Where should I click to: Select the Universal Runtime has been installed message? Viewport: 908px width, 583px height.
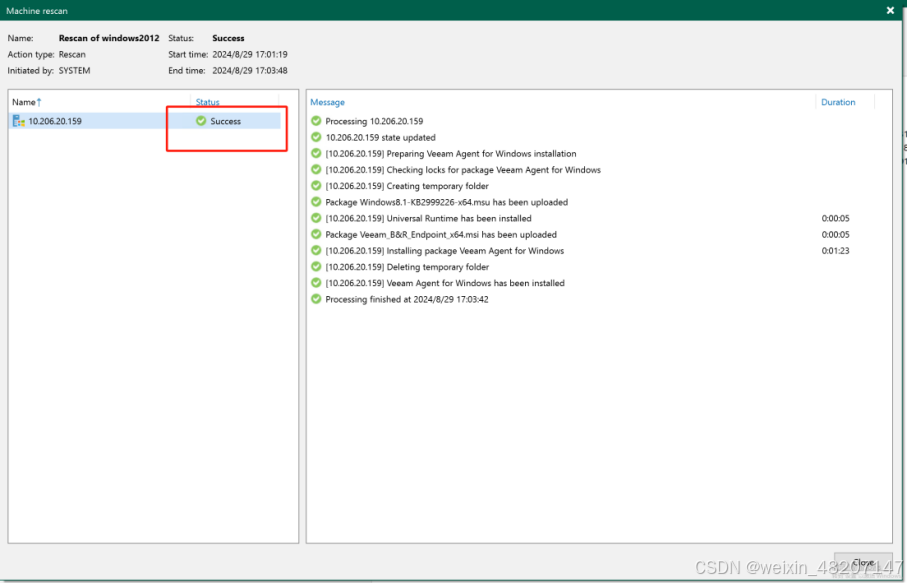[428, 218]
